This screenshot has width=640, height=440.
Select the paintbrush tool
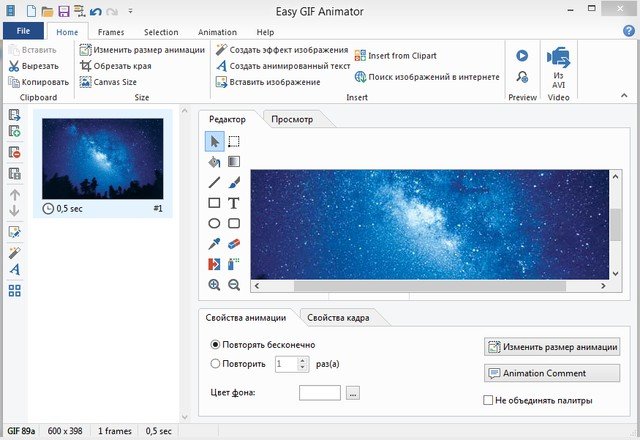click(234, 182)
